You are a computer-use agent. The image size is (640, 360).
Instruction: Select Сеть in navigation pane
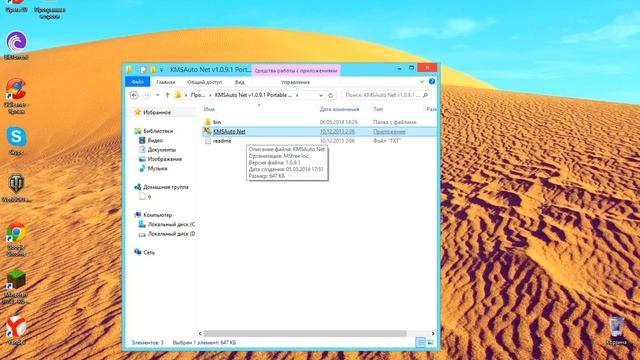point(149,253)
